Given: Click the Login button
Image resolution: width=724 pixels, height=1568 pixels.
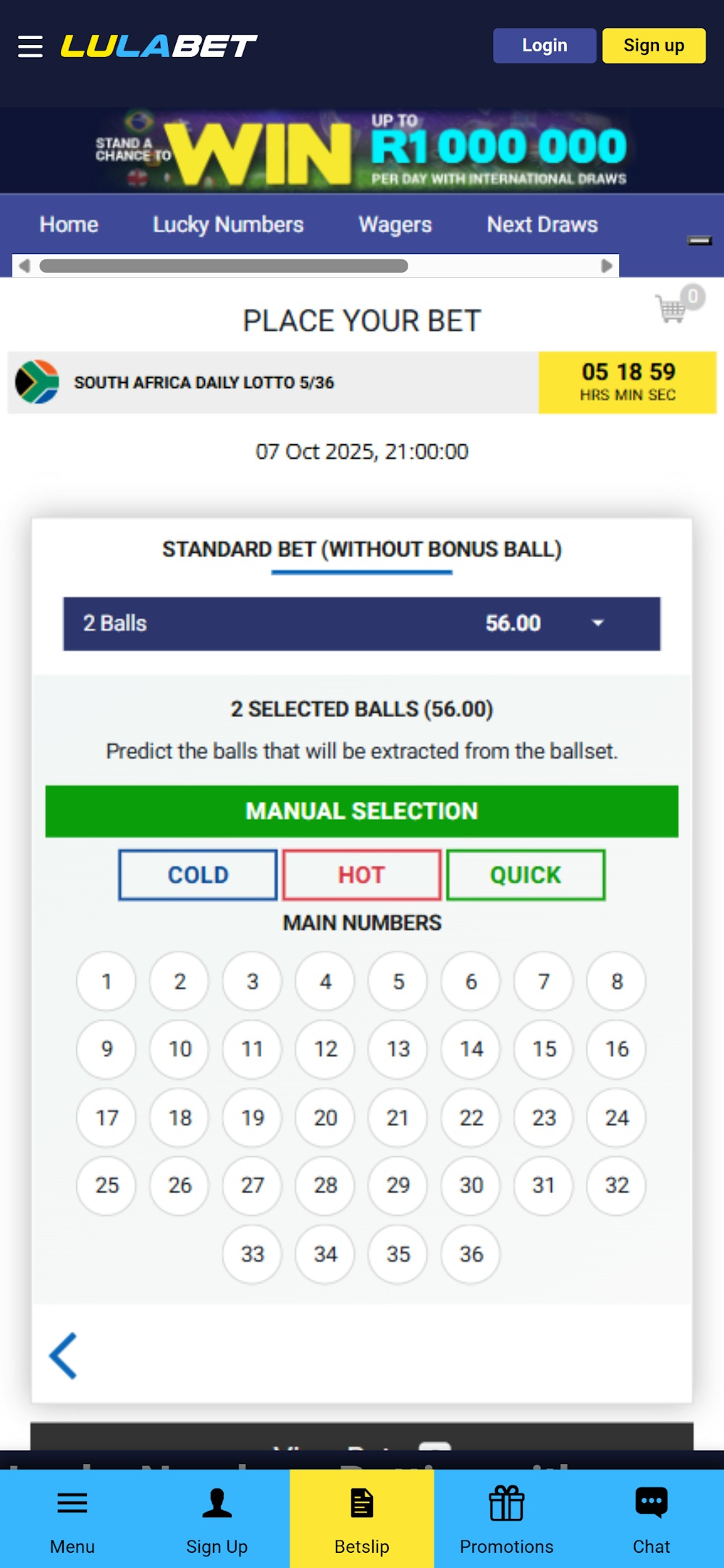Looking at the screenshot, I should [x=544, y=46].
